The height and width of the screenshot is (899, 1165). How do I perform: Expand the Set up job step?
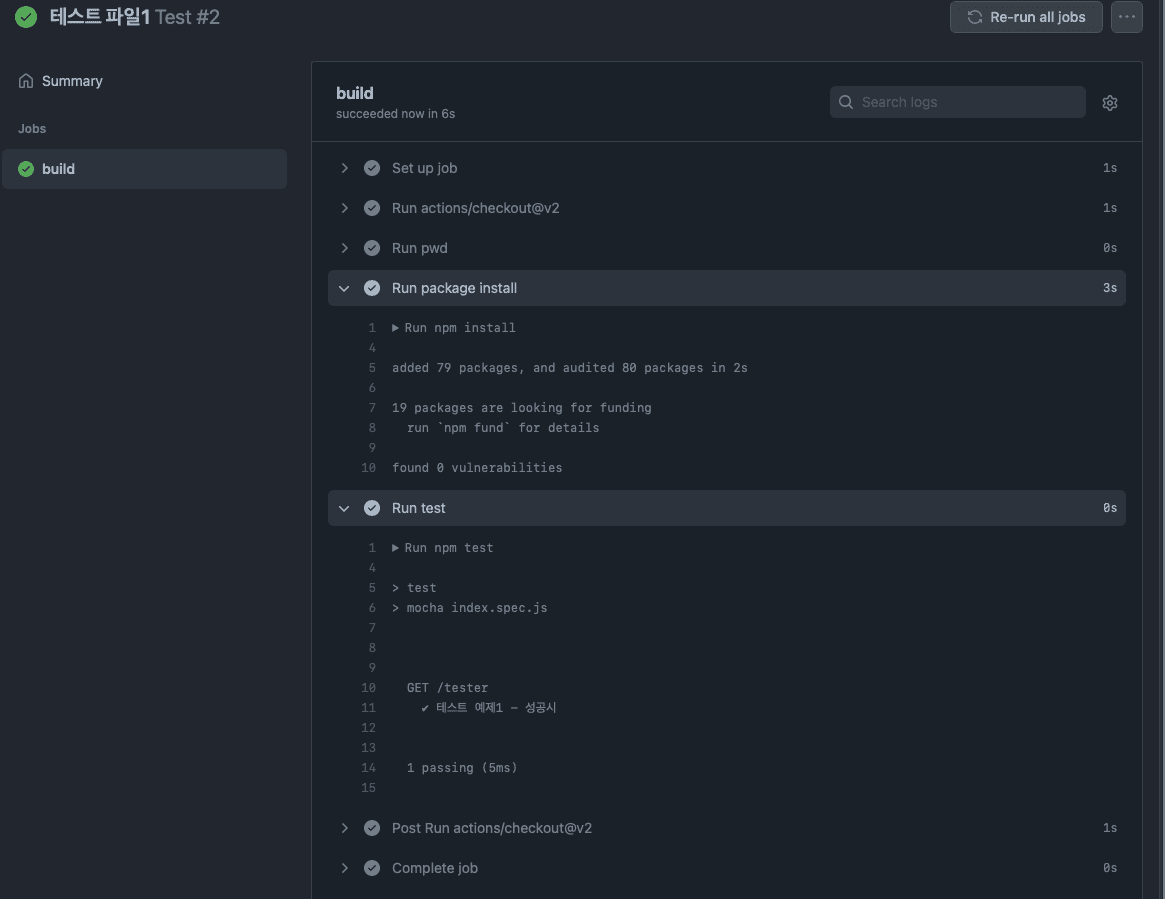pyautogui.click(x=344, y=168)
